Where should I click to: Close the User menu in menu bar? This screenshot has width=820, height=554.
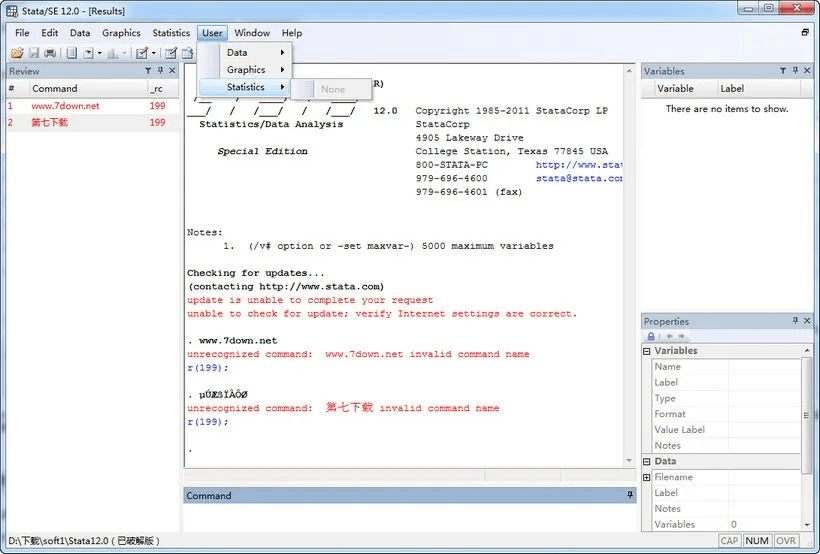212,33
